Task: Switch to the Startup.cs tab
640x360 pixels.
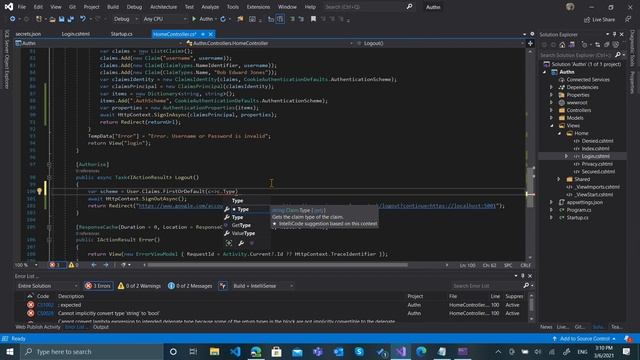Action: pos(121,34)
